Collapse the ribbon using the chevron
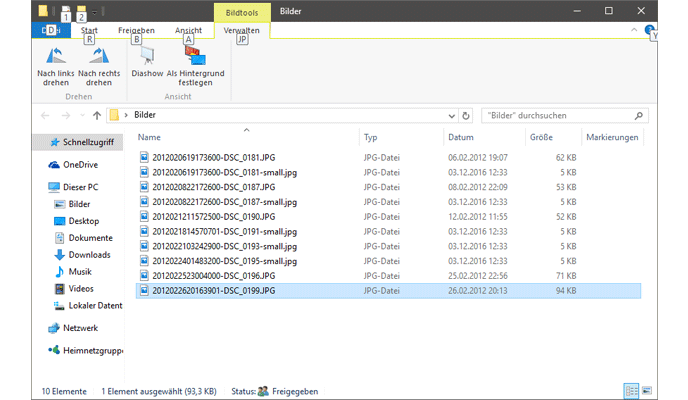688x400 pixels. point(634,31)
